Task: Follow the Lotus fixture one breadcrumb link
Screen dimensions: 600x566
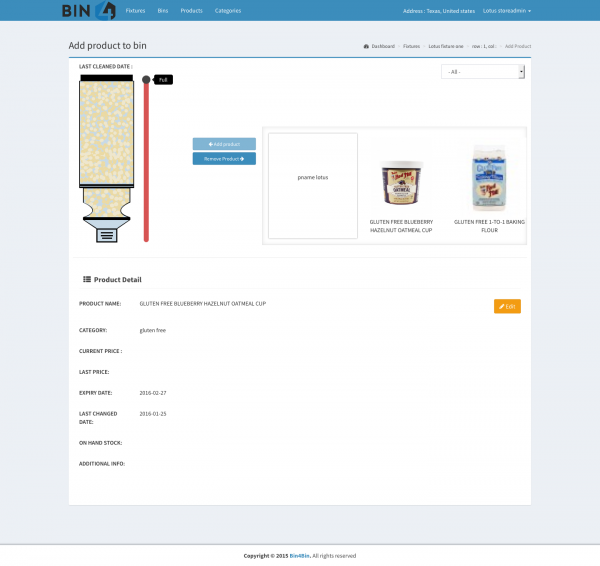Action: 445,46
